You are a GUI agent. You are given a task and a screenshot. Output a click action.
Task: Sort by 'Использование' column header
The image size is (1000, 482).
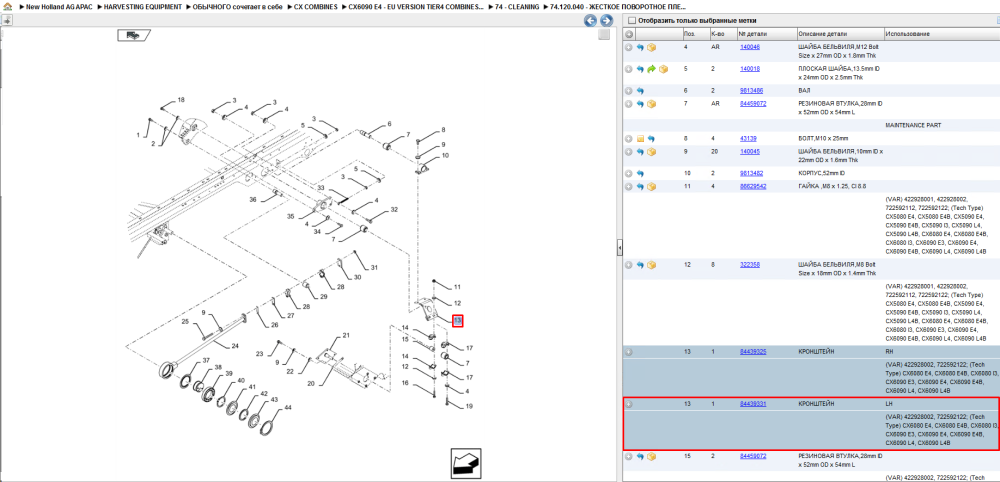908,34
